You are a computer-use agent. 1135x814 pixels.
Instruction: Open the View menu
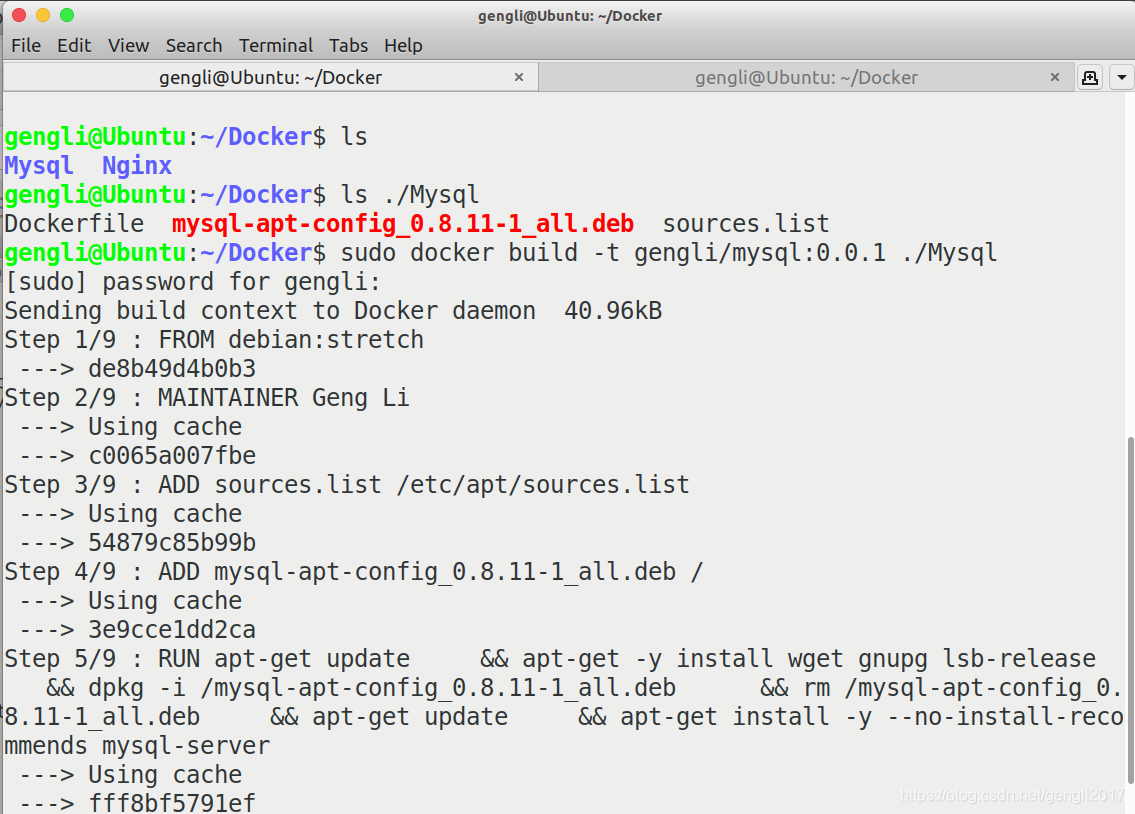128,46
